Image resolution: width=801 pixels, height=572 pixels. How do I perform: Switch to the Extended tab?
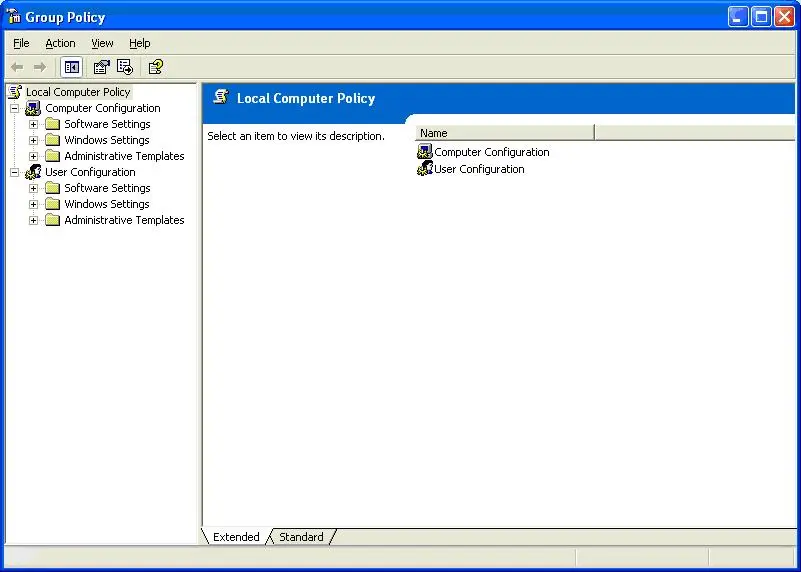tap(236, 537)
